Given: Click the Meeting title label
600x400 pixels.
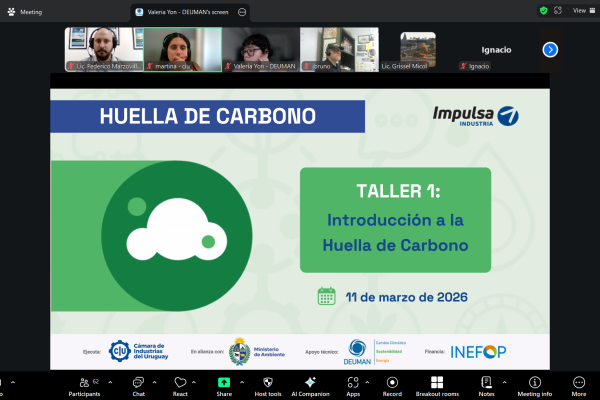Looking at the screenshot, I should (31, 12).
